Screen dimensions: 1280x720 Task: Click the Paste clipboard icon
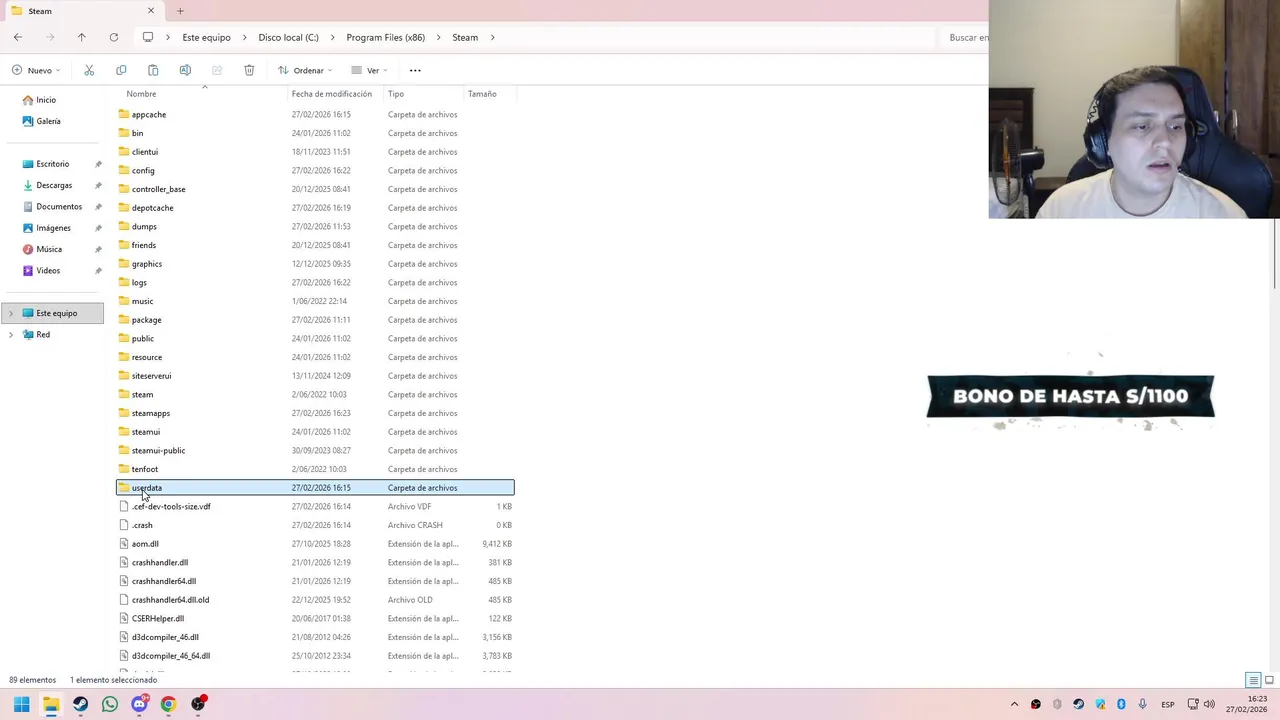point(153,70)
